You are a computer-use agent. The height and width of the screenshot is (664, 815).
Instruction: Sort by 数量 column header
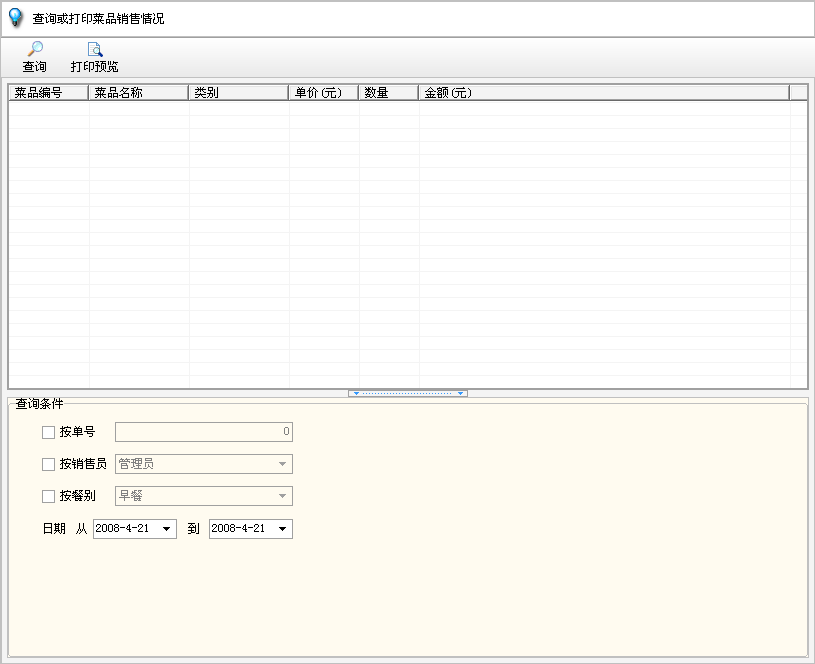point(388,93)
